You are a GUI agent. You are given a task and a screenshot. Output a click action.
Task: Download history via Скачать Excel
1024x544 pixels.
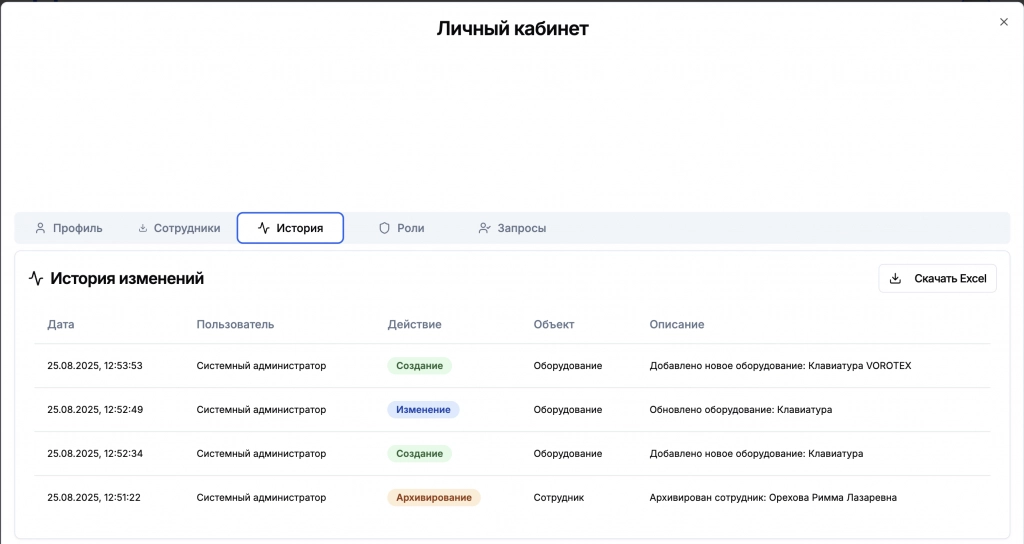[937, 279]
